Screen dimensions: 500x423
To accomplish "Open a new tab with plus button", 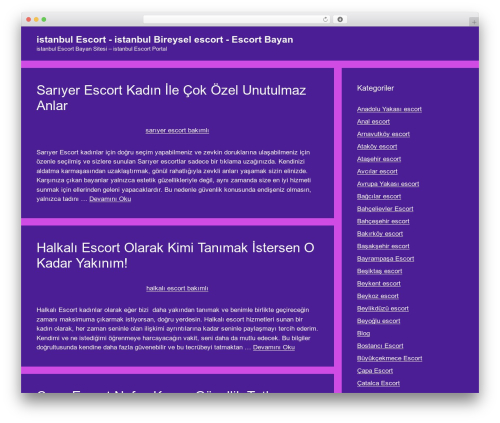I will (474, 22).
